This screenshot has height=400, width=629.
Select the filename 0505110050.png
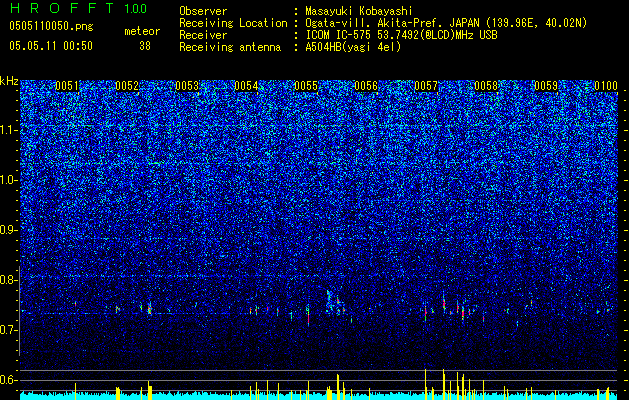click(51, 26)
